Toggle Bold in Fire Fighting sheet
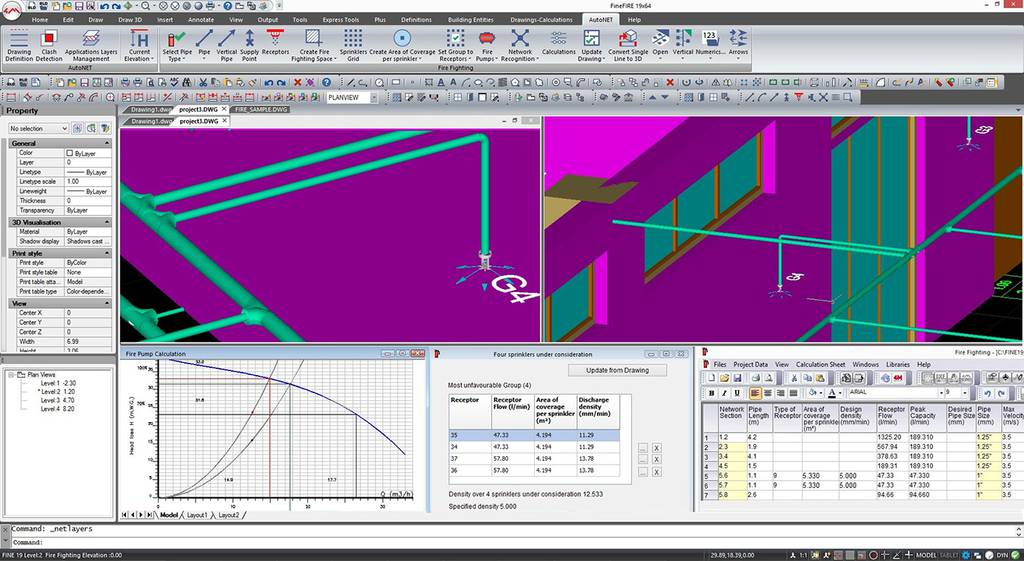This screenshot has width=1024, height=561. (x=711, y=393)
